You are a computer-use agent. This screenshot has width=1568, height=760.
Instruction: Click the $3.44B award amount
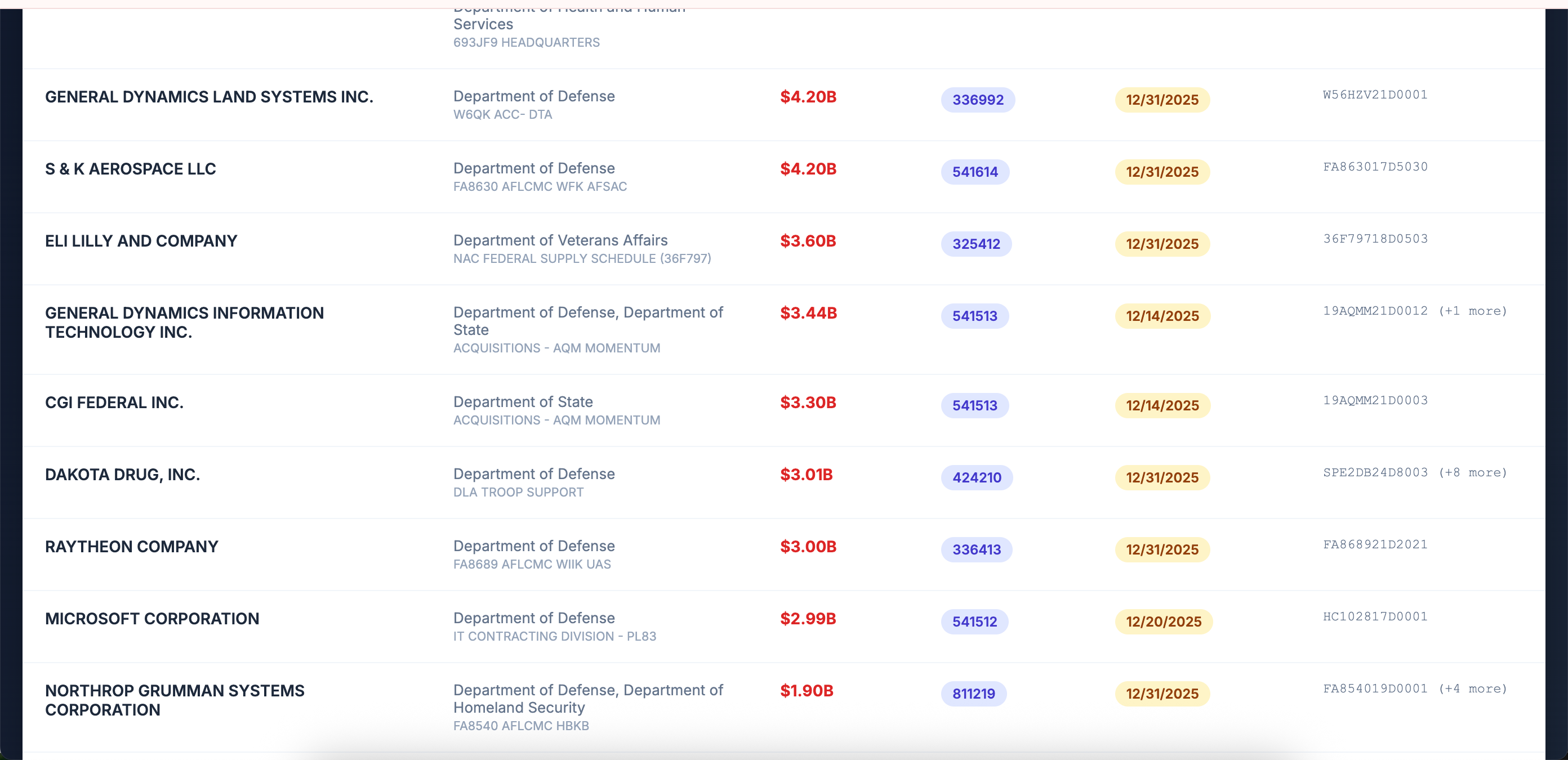808,314
